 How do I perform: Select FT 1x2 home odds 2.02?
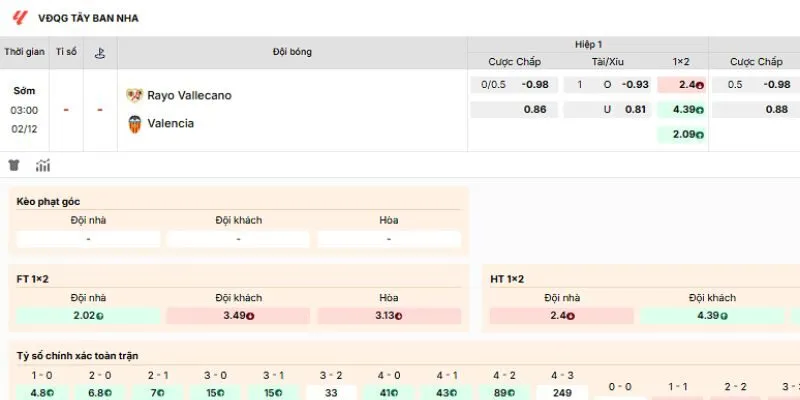[88, 316]
